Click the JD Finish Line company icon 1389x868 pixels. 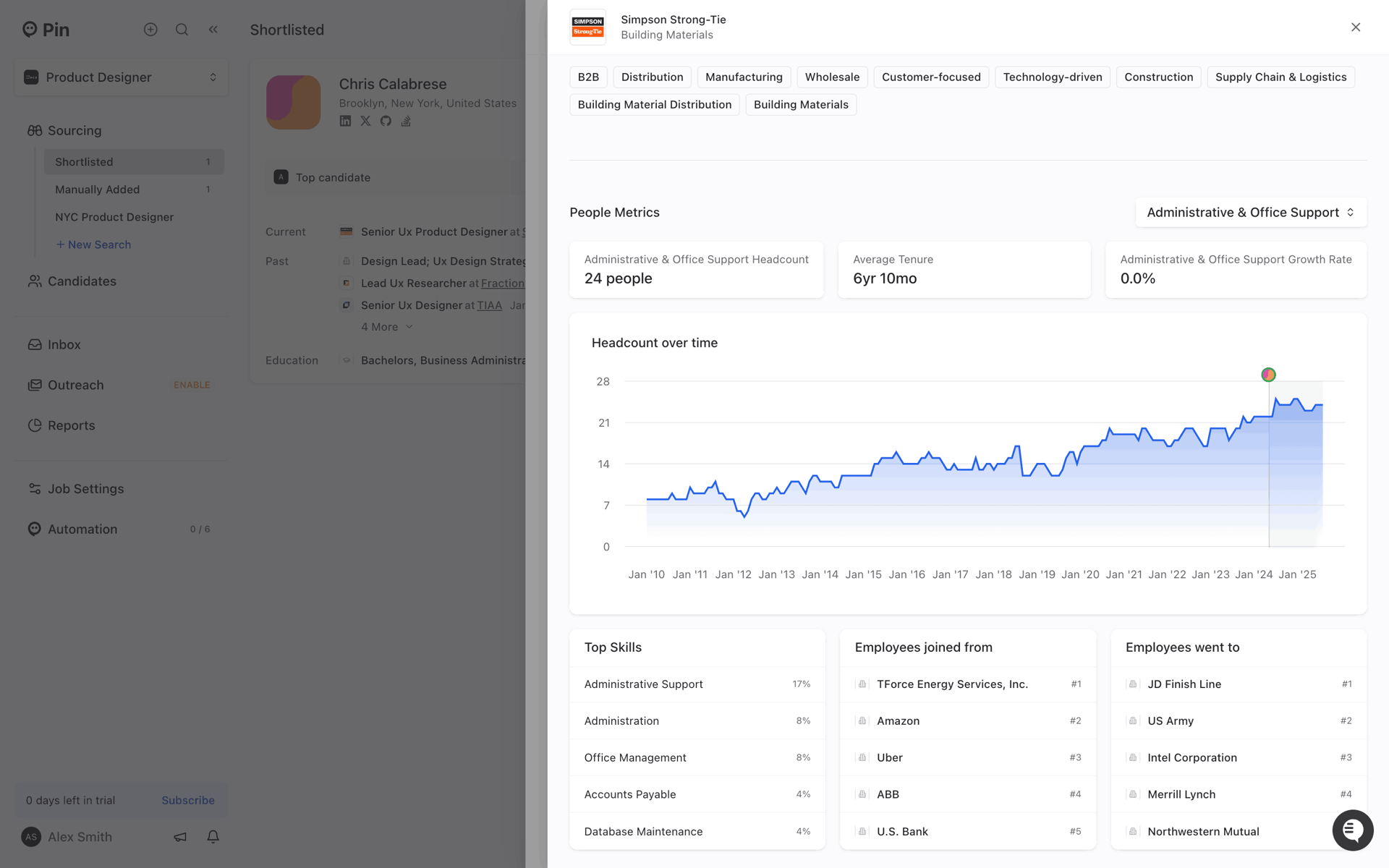1133,684
